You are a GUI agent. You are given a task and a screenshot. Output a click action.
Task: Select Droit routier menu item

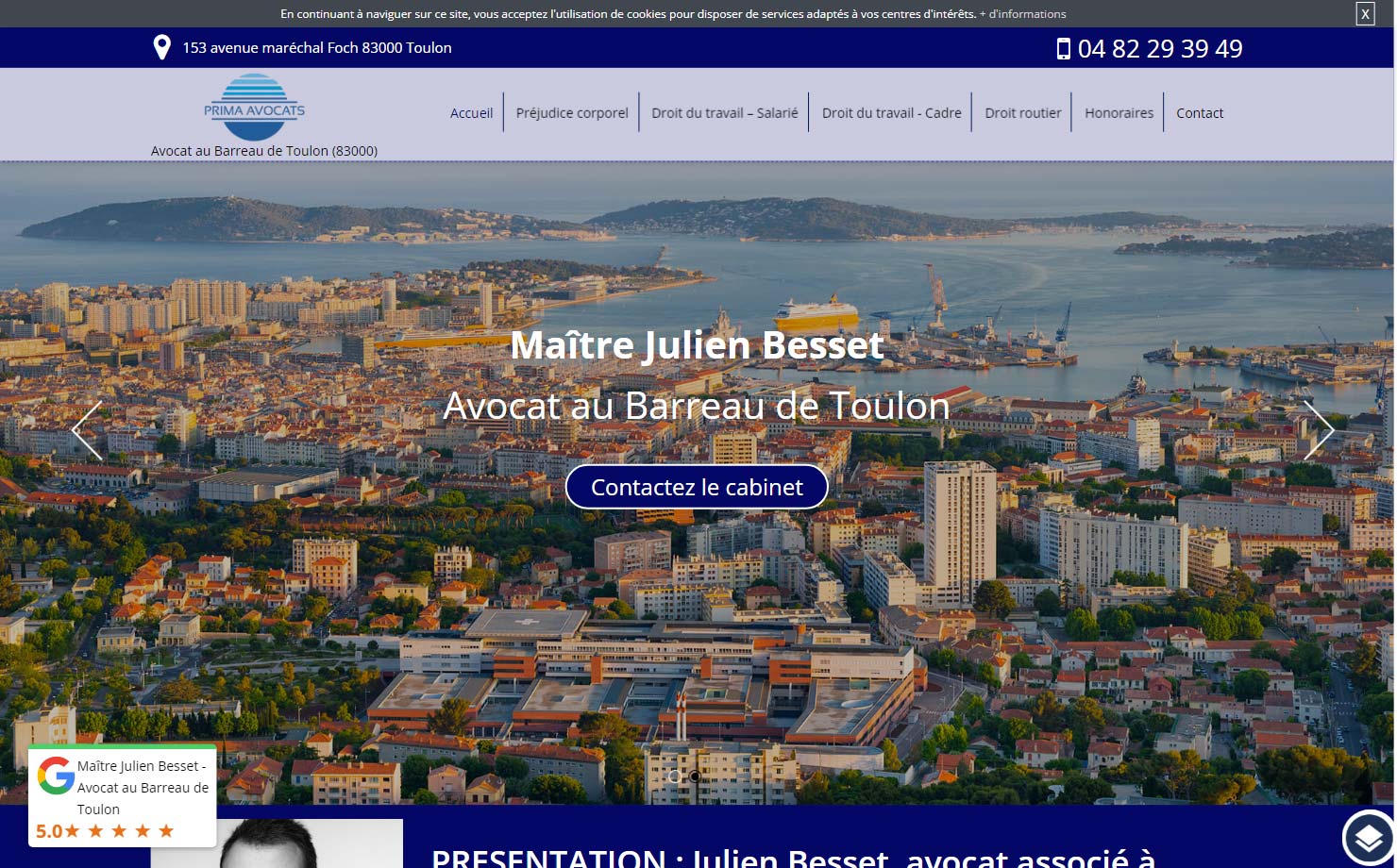click(1023, 113)
